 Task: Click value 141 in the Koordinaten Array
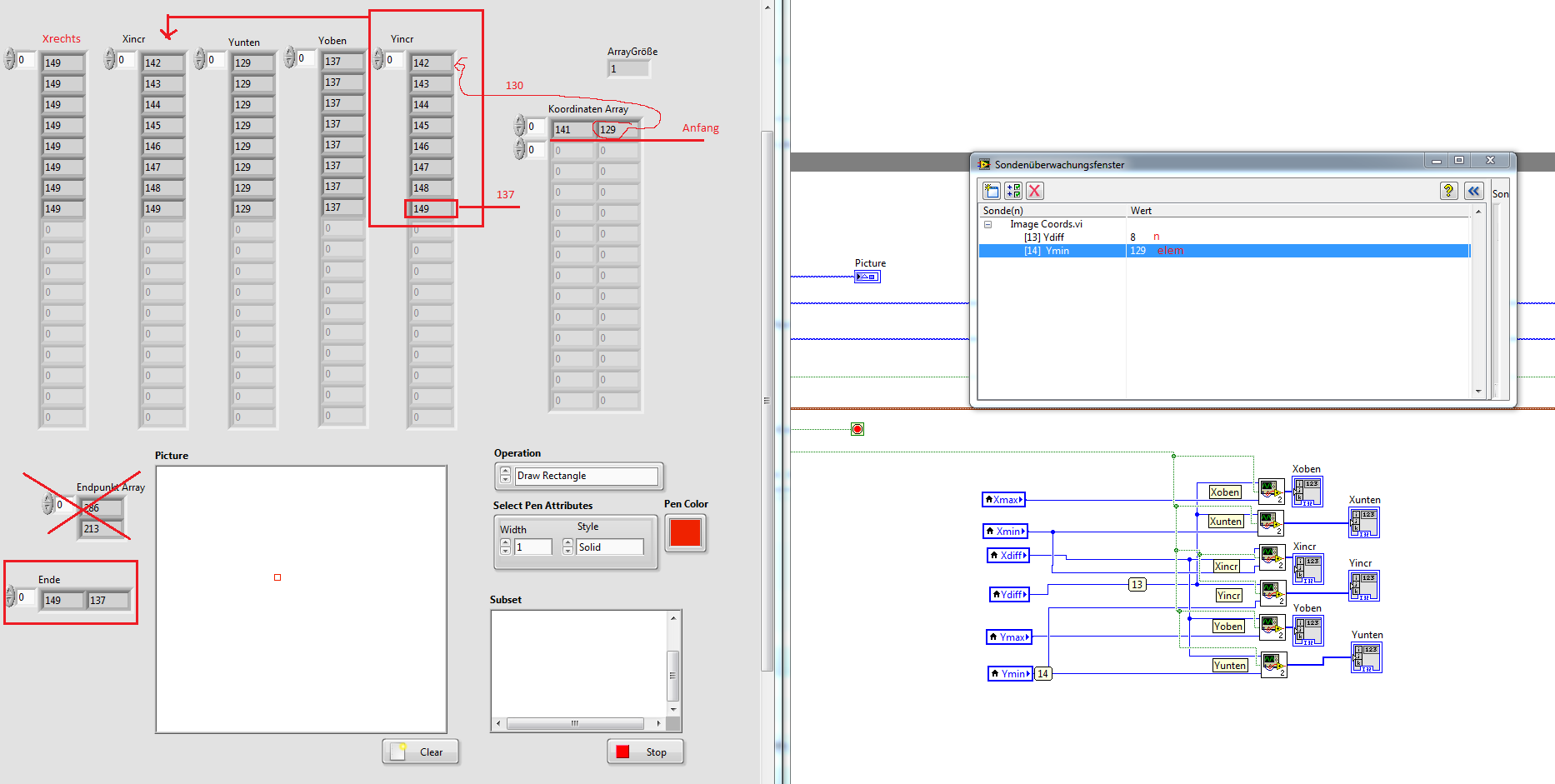point(572,129)
